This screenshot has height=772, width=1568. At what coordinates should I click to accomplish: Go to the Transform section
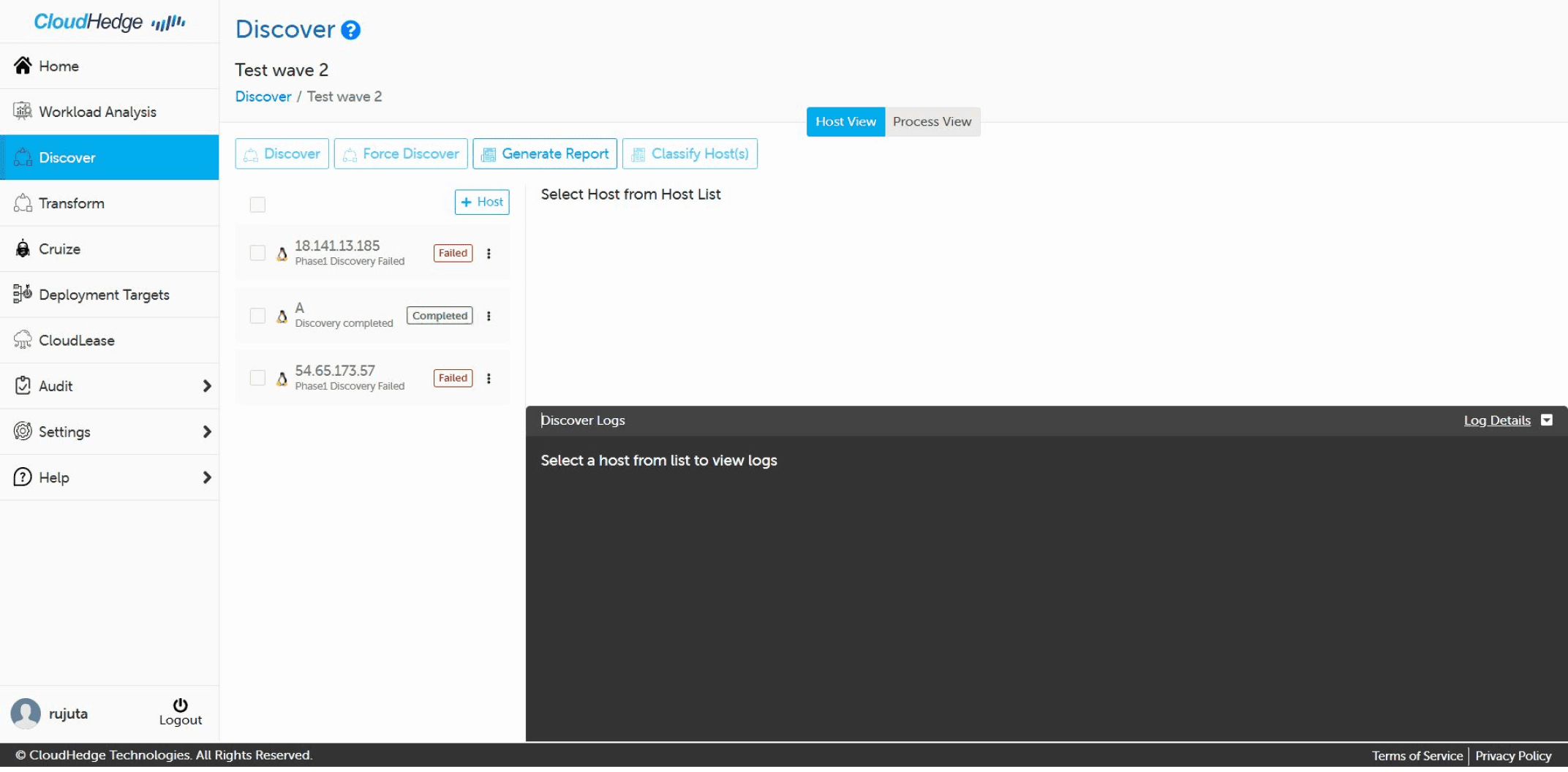(x=110, y=203)
